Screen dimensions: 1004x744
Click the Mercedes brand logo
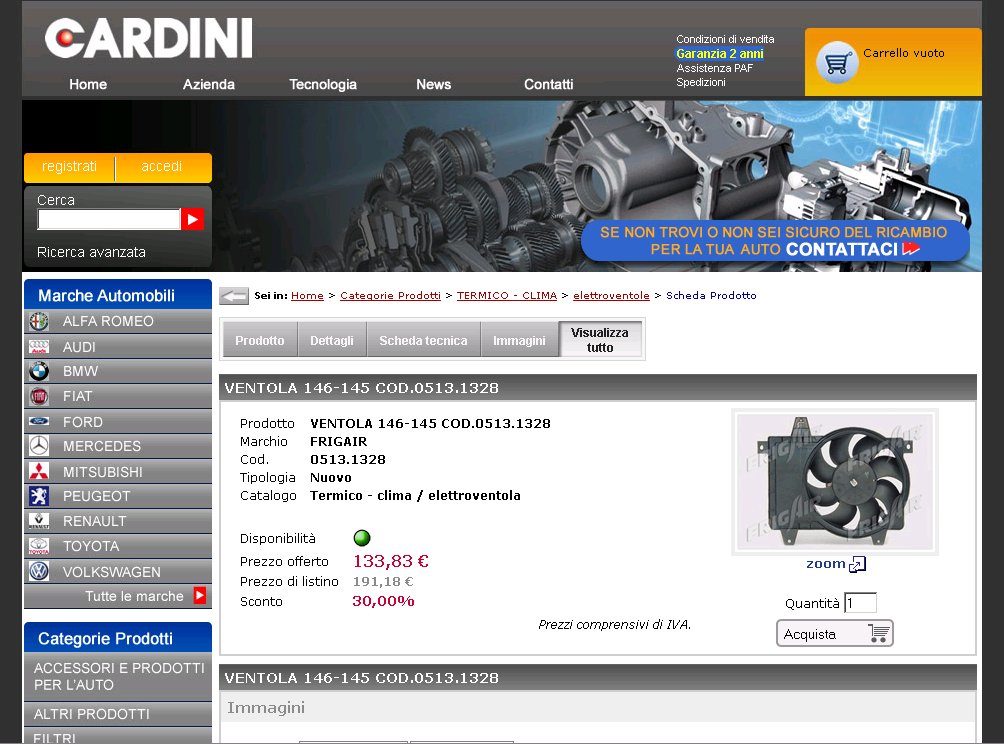pos(39,446)
